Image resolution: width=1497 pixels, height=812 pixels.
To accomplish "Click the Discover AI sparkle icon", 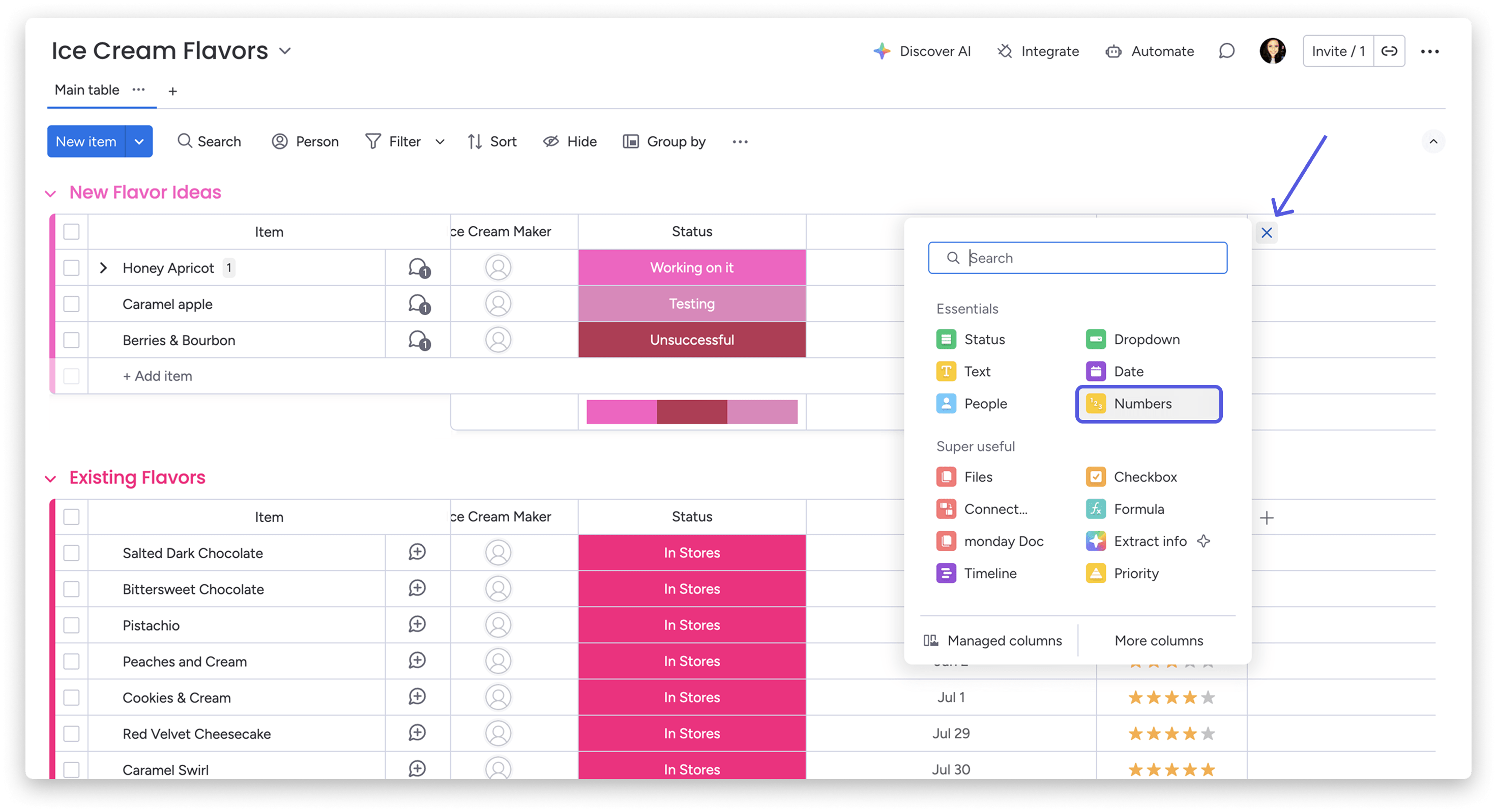I will (882, 51).
